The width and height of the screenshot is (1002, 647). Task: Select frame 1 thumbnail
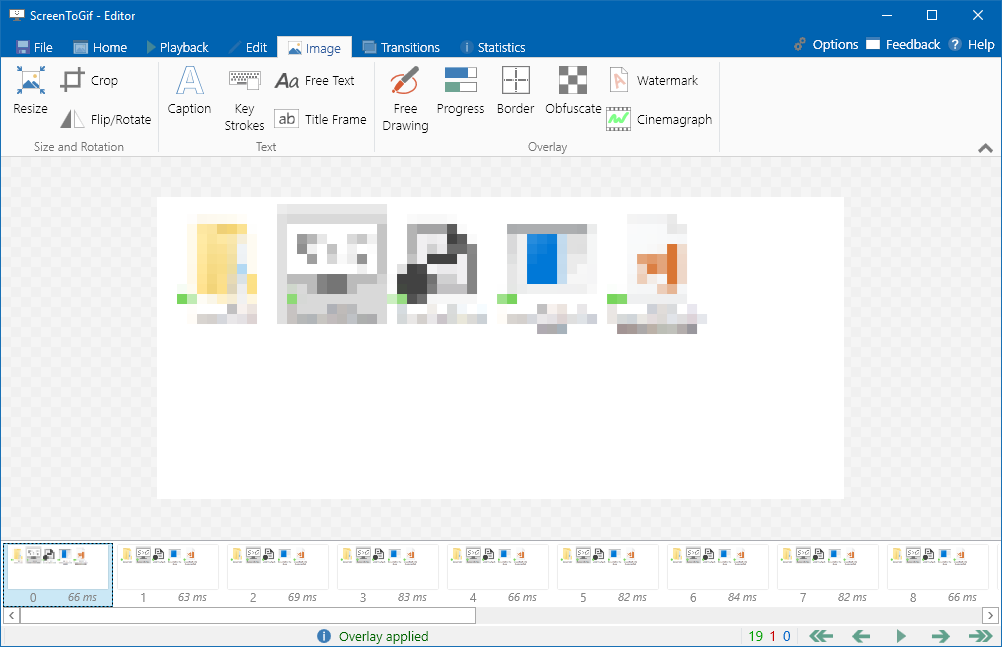[168, 575]
